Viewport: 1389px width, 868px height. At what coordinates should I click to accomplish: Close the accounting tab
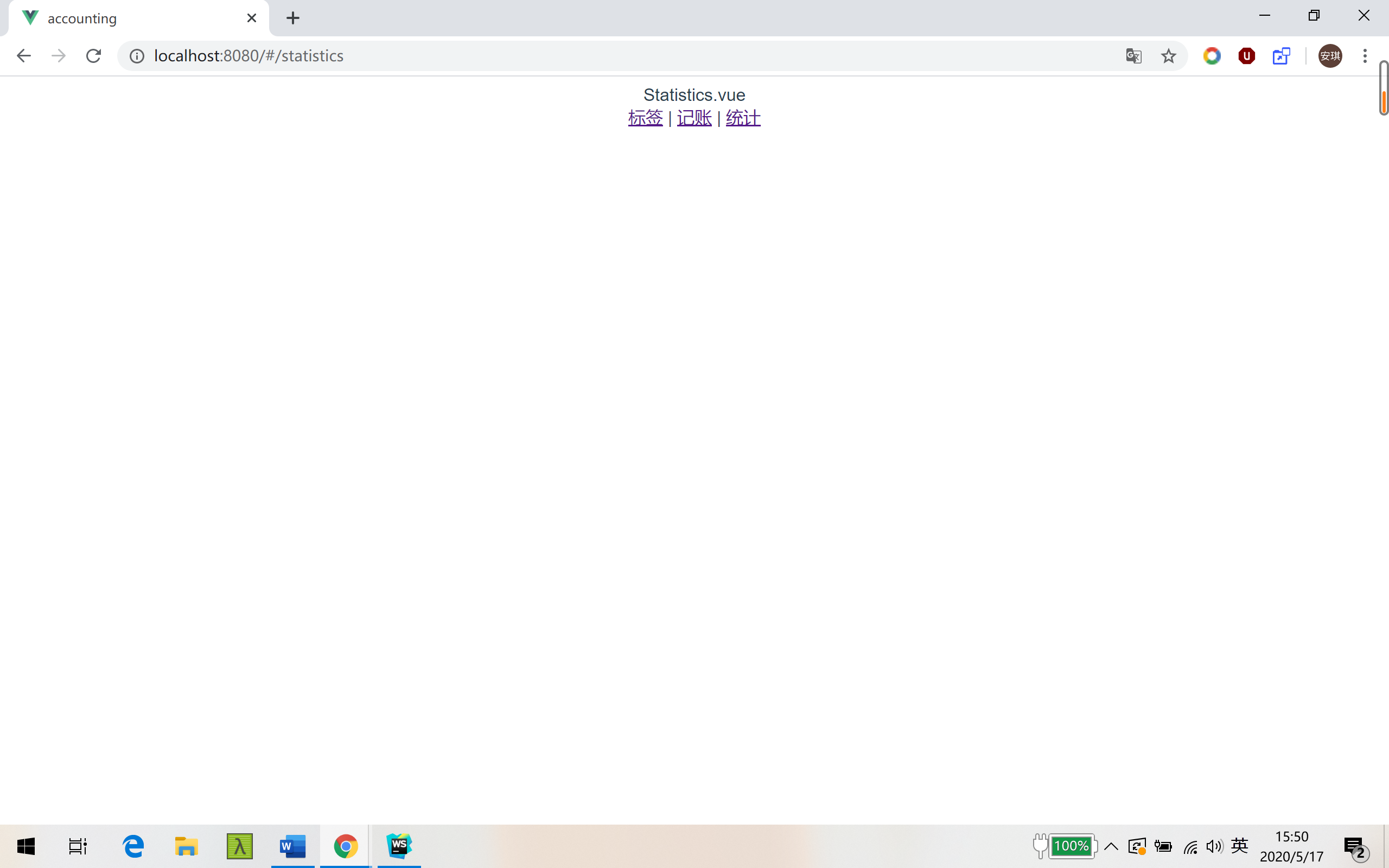(251, 18)
